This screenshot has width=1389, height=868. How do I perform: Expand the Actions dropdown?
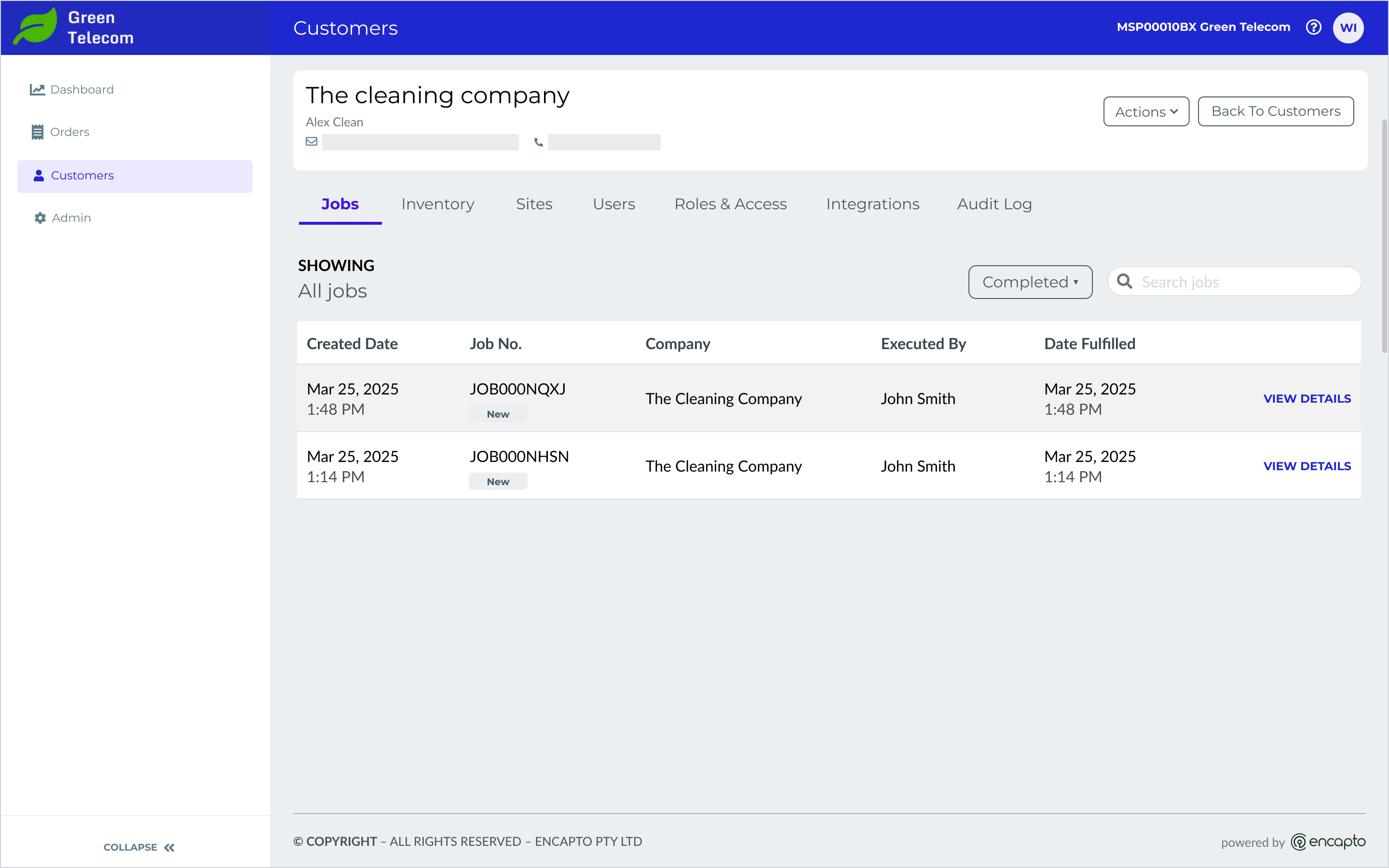[1146, 111]
